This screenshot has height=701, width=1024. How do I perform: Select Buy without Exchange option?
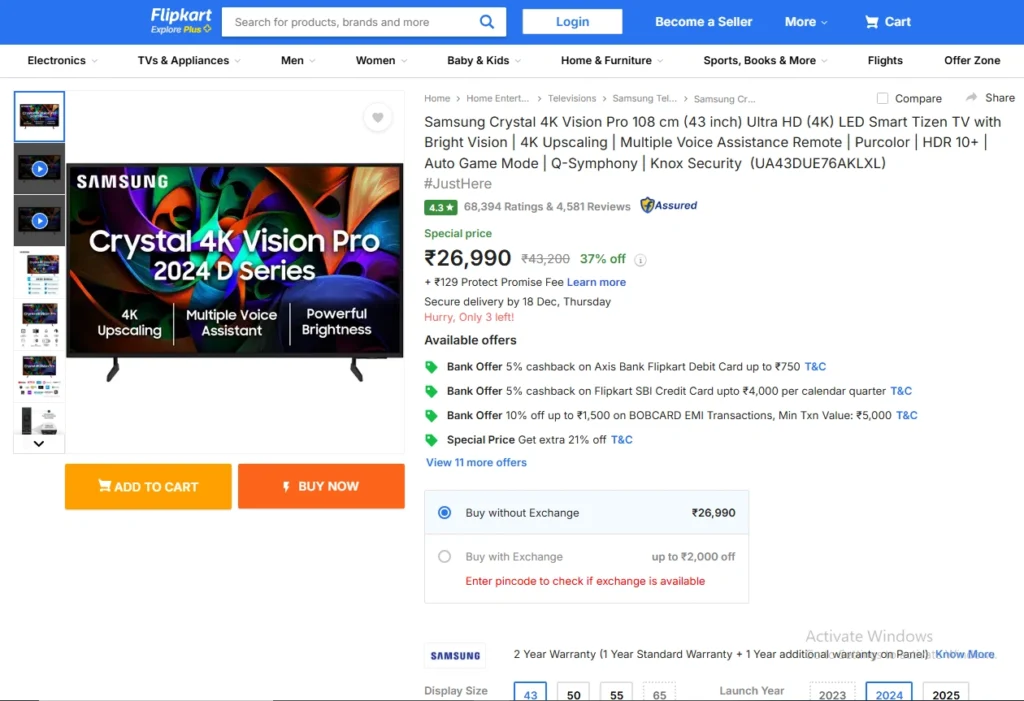445,513
